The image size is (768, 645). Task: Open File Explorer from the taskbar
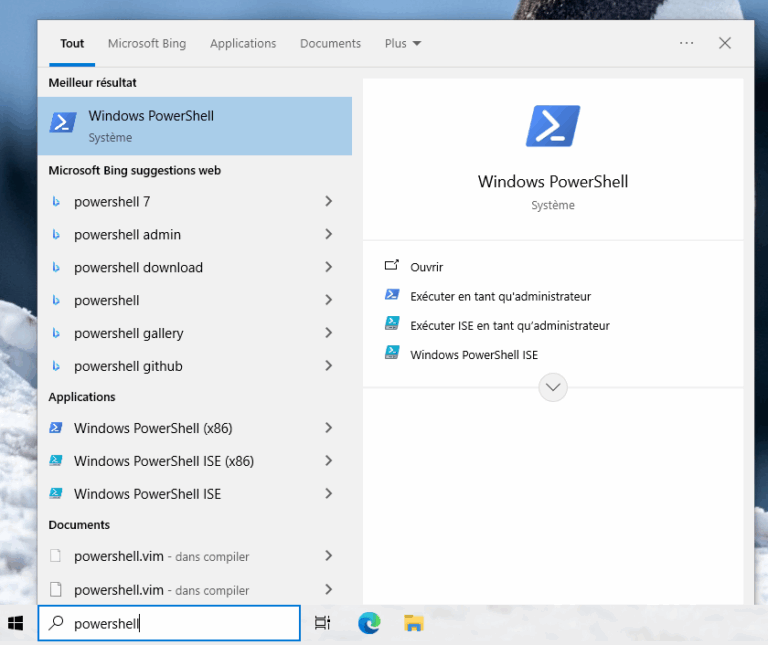click(x=413, y=623)
